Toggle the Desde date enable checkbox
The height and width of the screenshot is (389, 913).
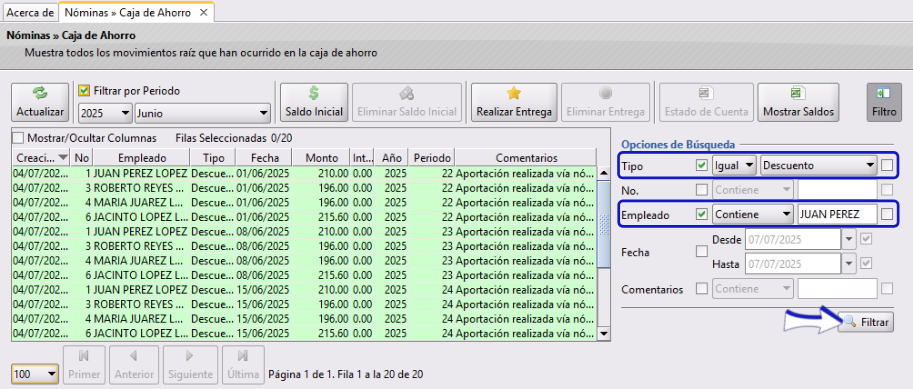click(866, 239)
